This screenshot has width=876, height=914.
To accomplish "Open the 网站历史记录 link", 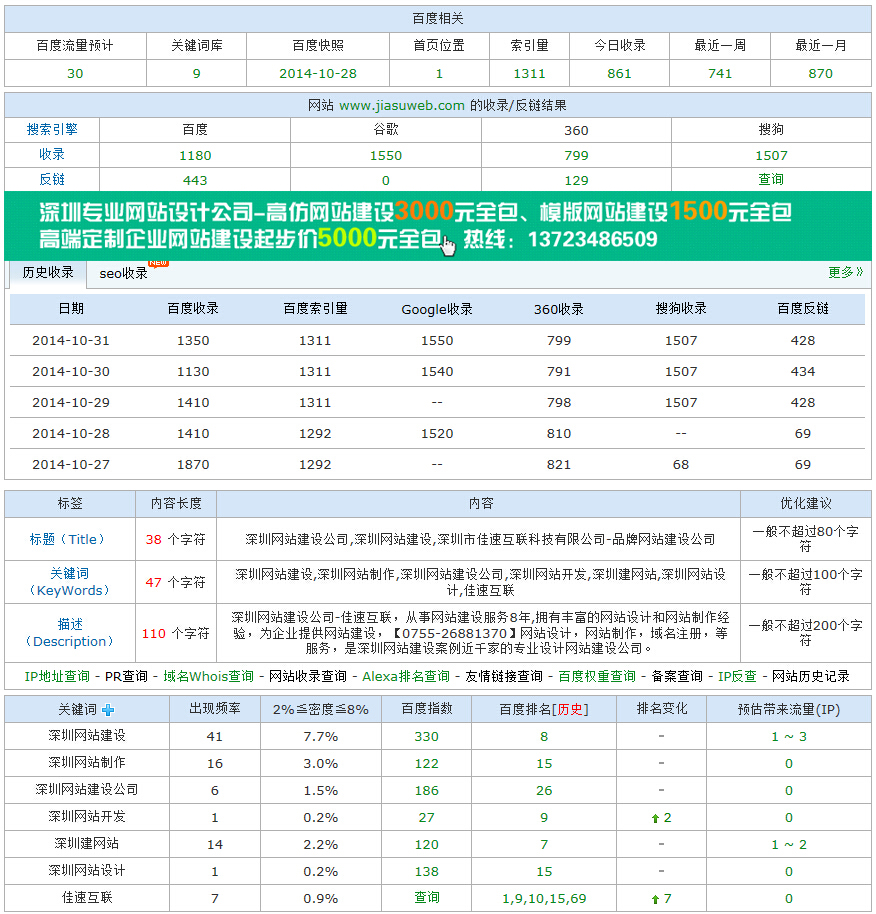I will coord(811,677).
